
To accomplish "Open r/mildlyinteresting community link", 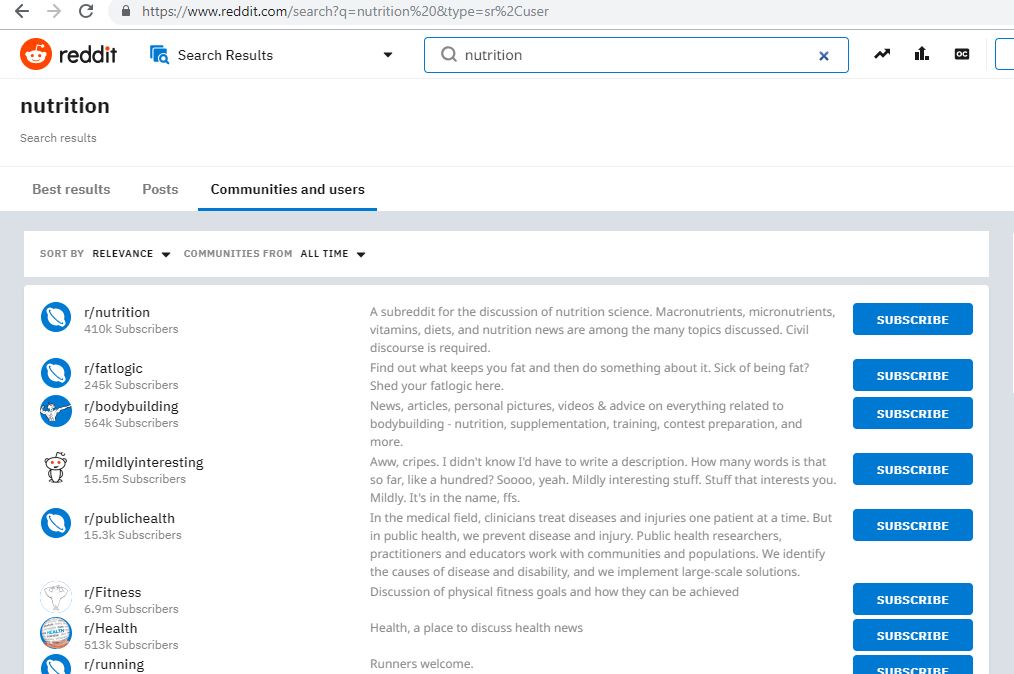I will click(144, 462).
